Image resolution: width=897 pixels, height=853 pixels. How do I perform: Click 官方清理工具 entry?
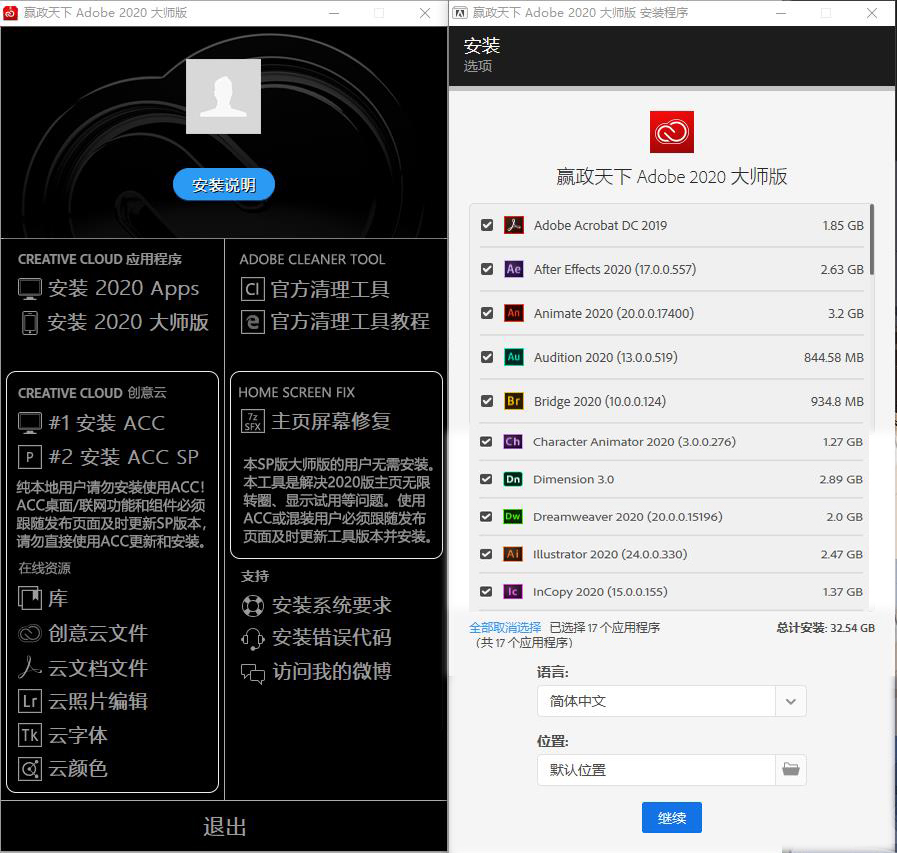tap(315, 289)
